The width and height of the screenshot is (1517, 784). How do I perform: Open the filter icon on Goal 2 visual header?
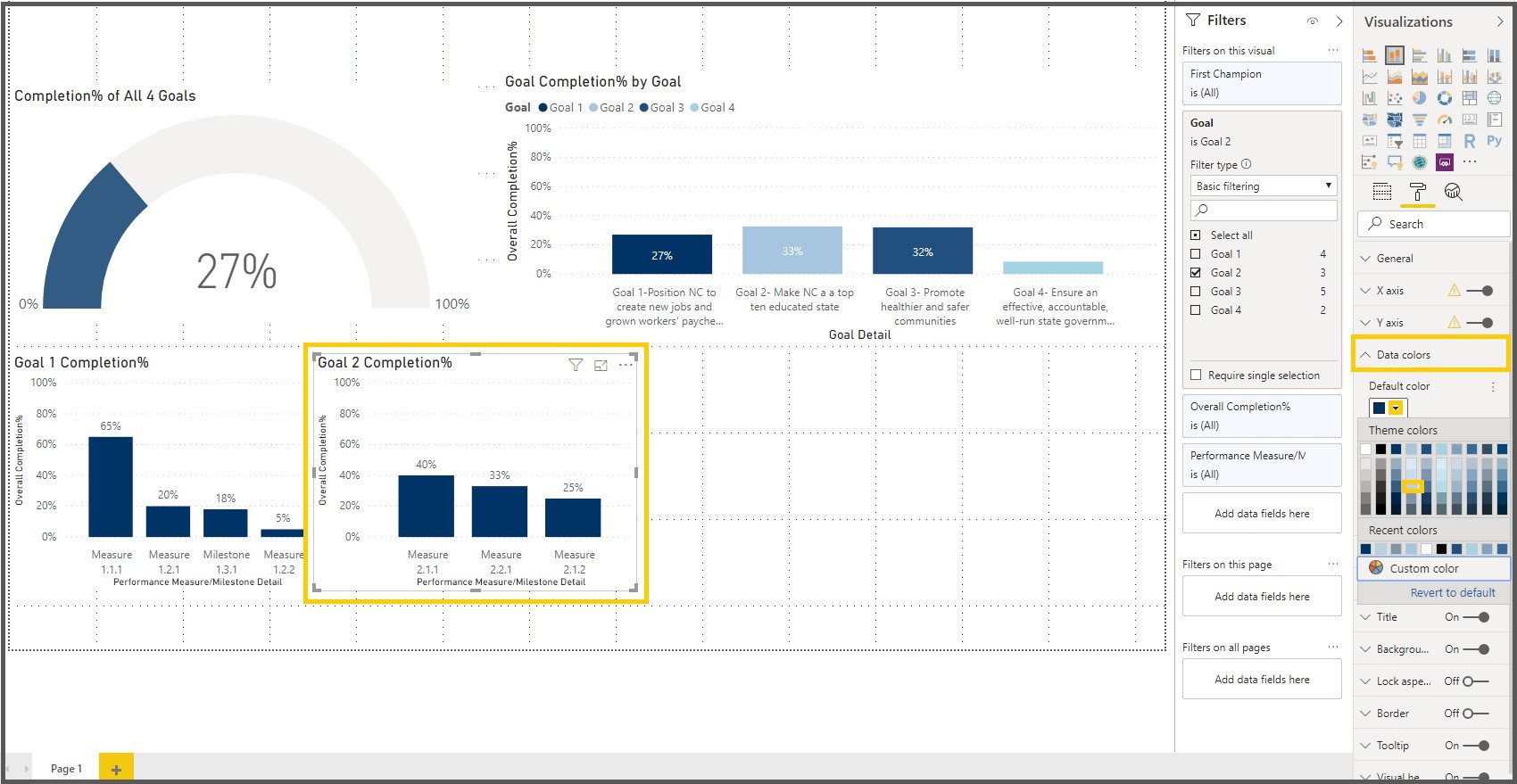[576, 365]
